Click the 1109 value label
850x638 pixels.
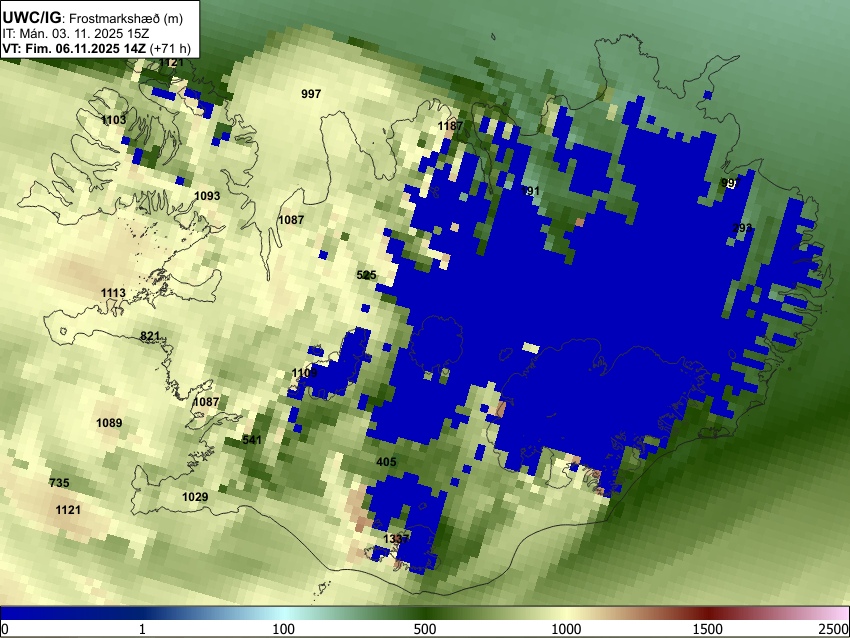304,373
